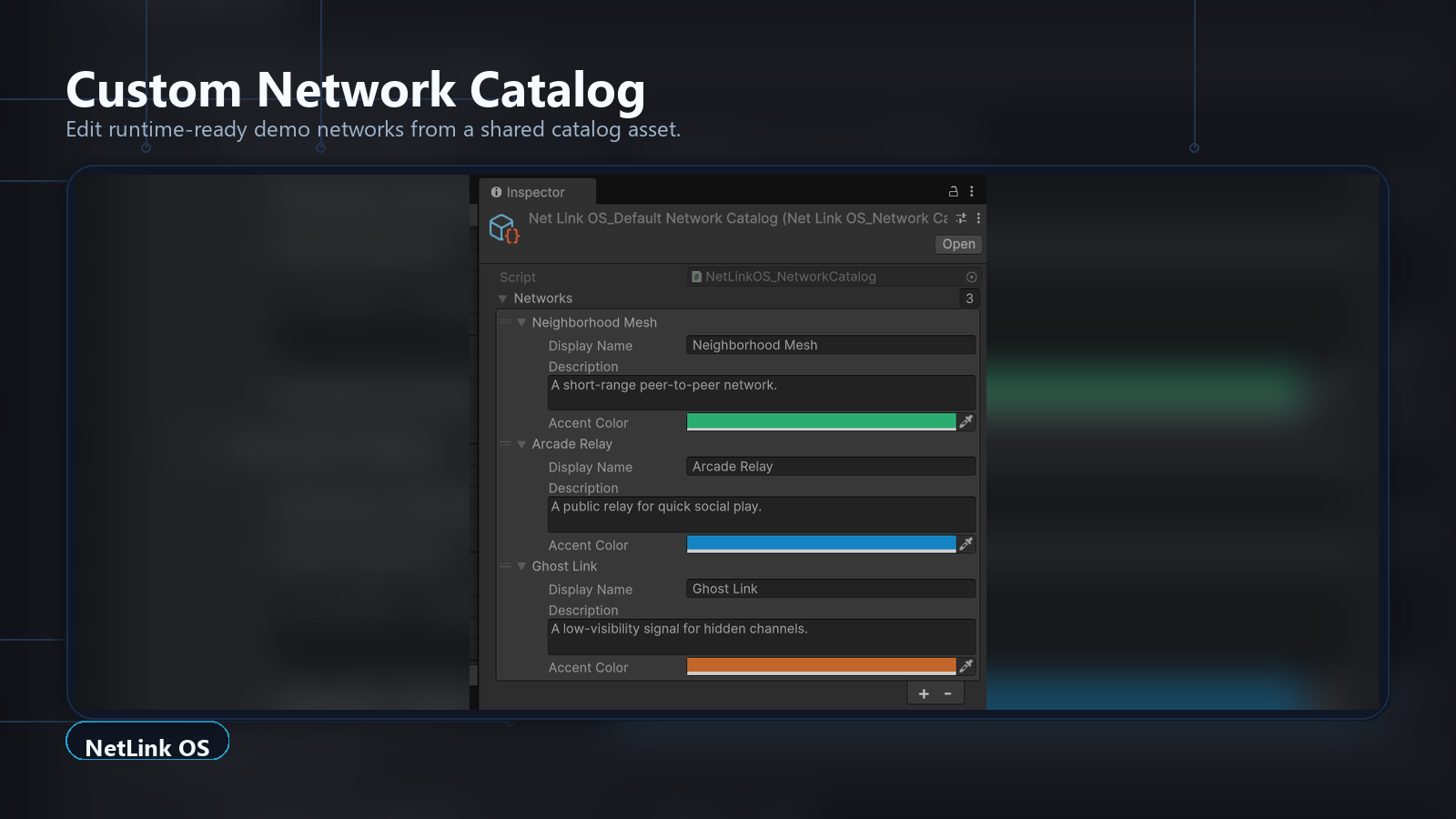Add a new network with plus button

(924, 693)
